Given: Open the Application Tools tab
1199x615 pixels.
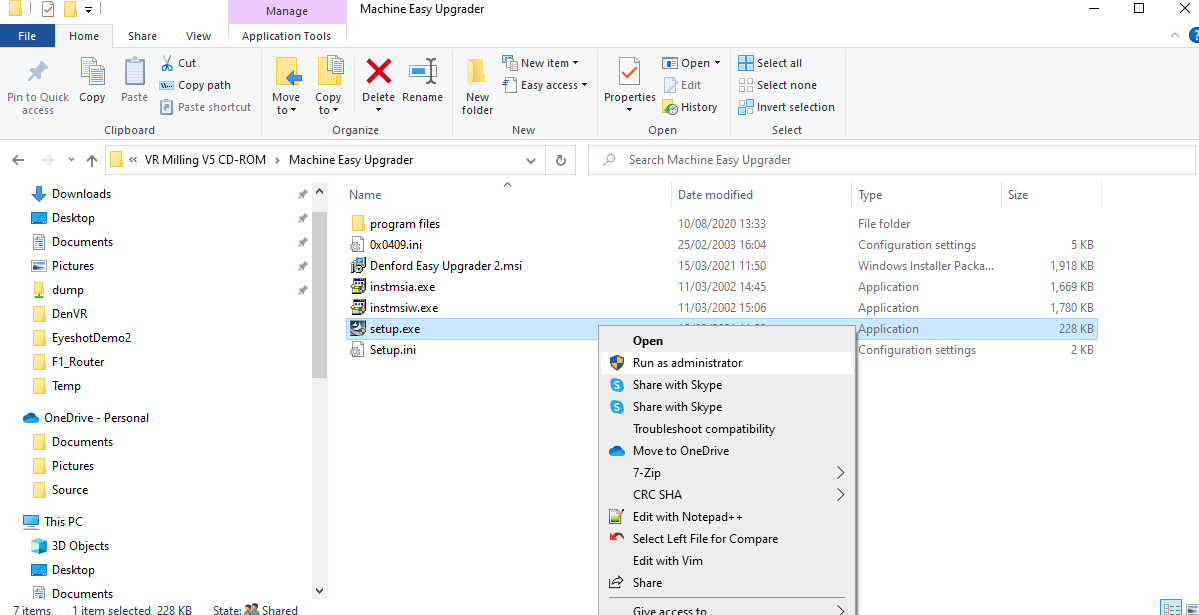Looking at the screenshot, I should click(286, 36).
